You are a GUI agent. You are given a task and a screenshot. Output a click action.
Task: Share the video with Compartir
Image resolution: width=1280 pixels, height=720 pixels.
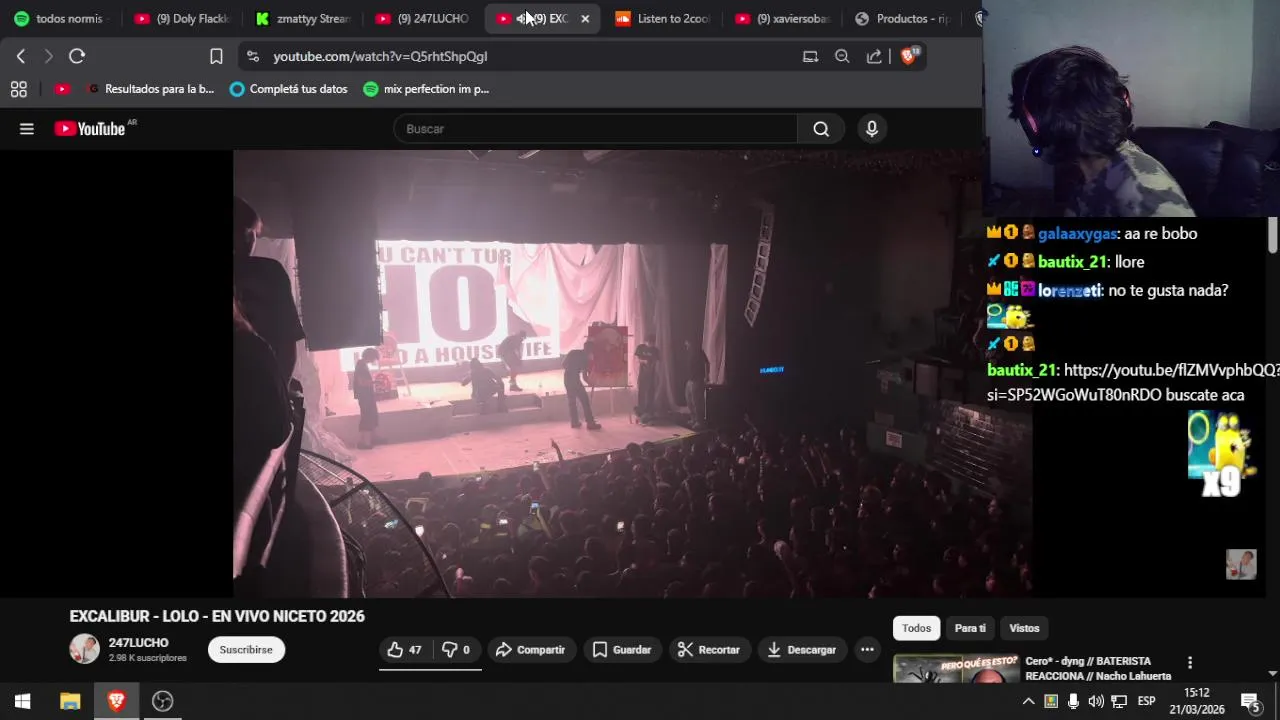point(530,650)
